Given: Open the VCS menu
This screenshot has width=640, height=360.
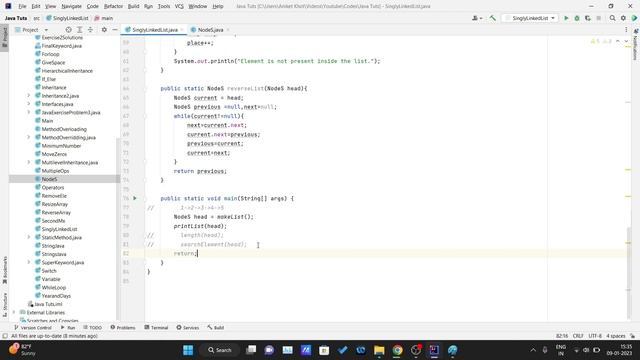Looking at the screenshot, I should pyautogui.click(x=179, y=6).
